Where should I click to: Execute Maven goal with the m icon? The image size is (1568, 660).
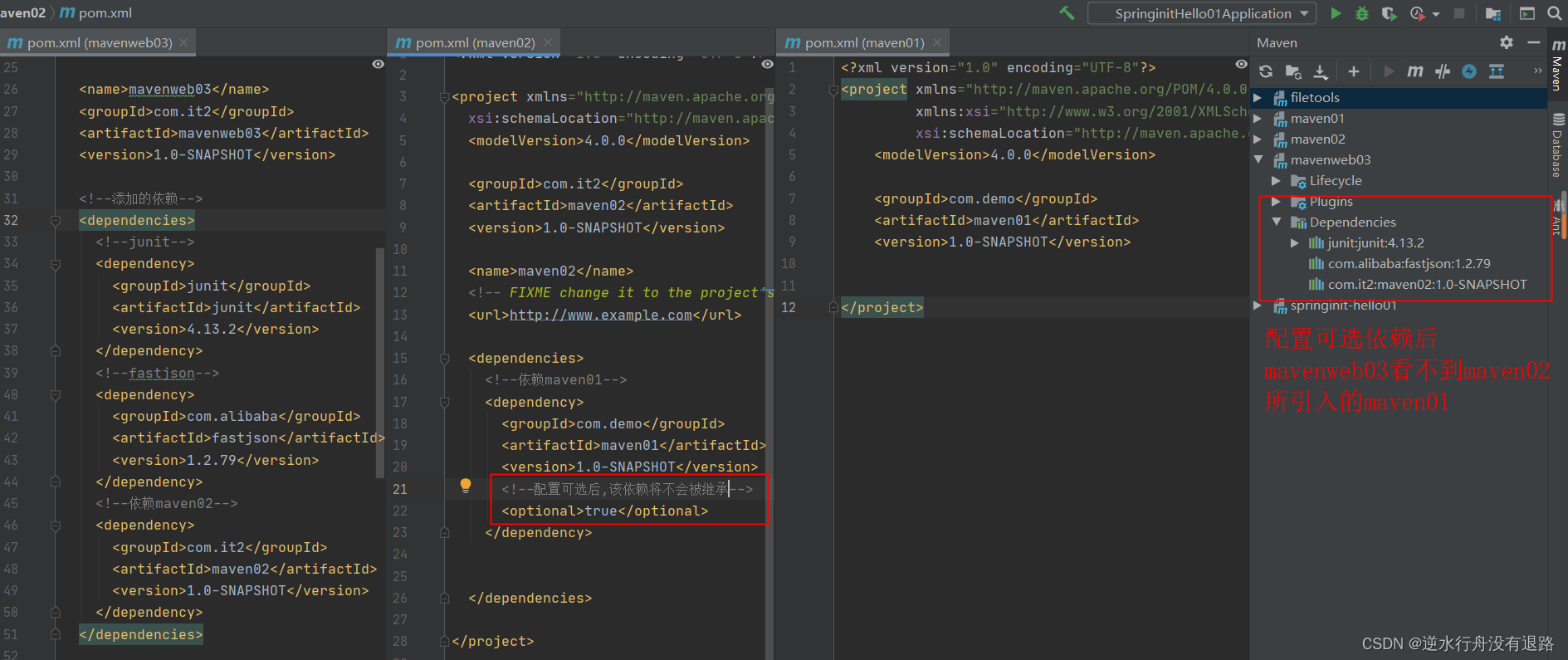coord(1415,71)
